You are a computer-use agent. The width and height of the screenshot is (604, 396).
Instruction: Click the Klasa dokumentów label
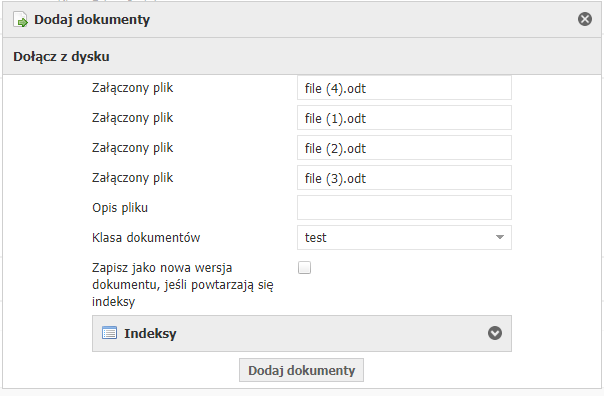(146, 237)
